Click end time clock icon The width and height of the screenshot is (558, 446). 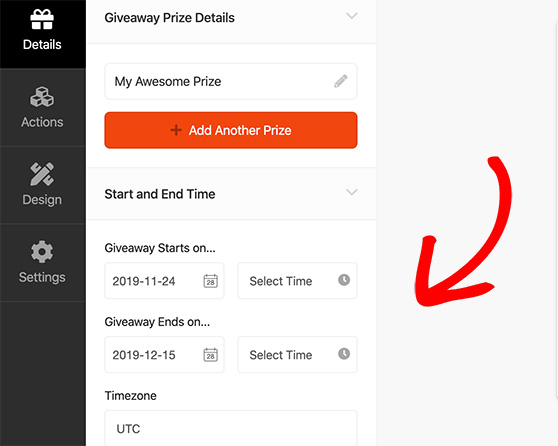[x=344, y=353]
